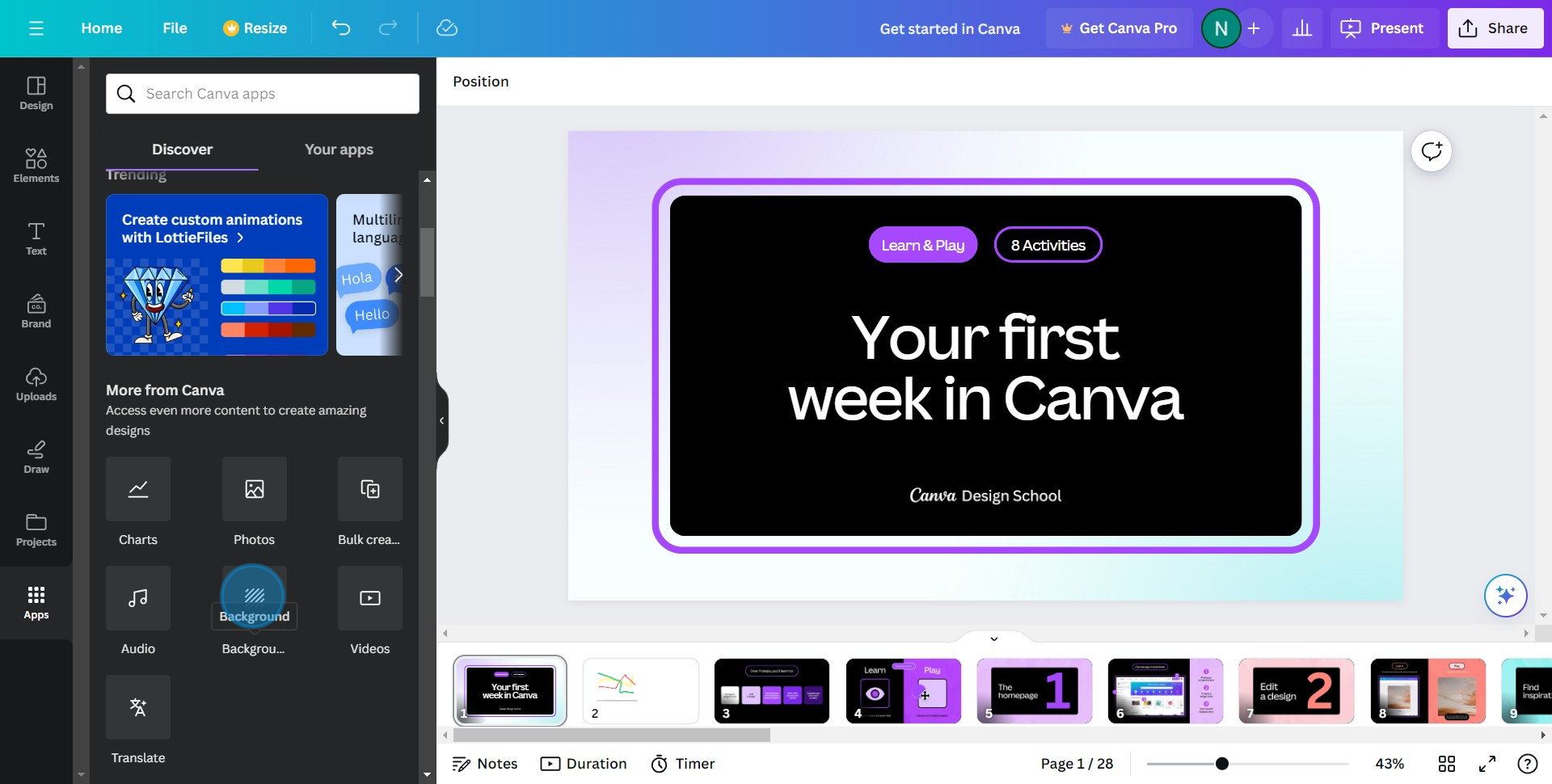Open the Elements panel
The image size is (1552, 784).
click(36, 166)
